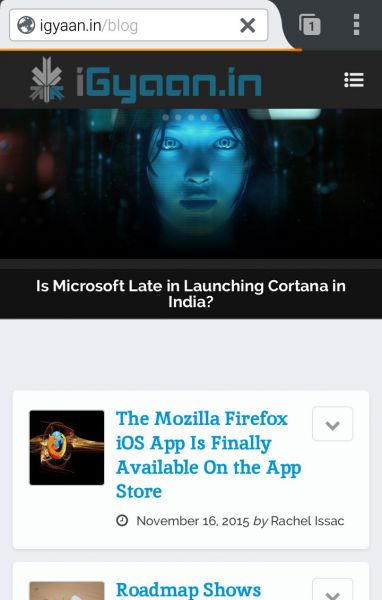Expand chevron for Roadmap Shows article

(x=332, y=591)
